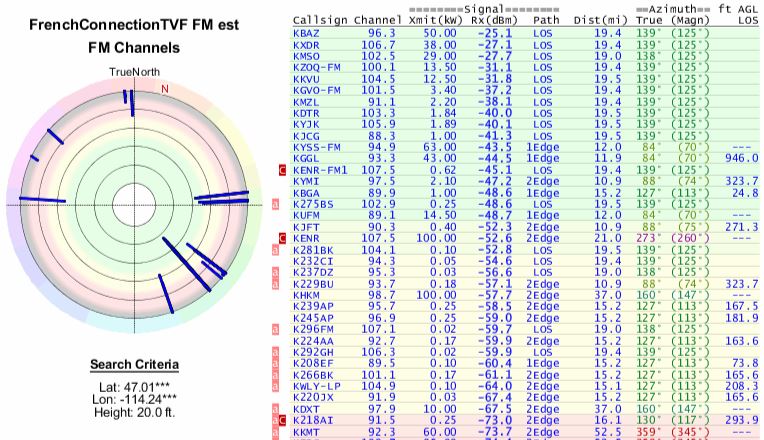Click the red C icon beside K218AI
The height and width of the screenshot is (440, 764).
coord(282,421)
